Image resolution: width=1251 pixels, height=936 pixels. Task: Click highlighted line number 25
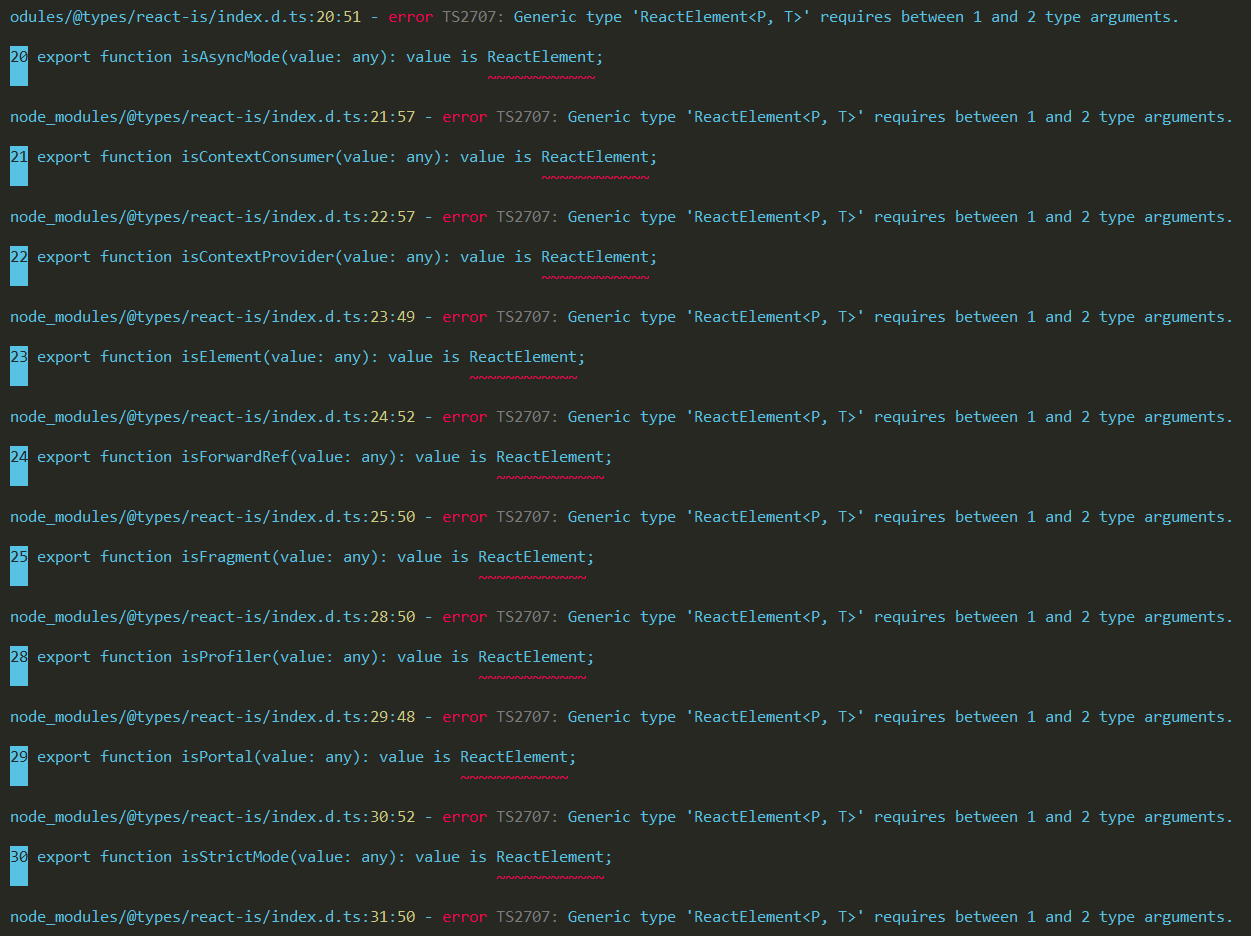19,557
